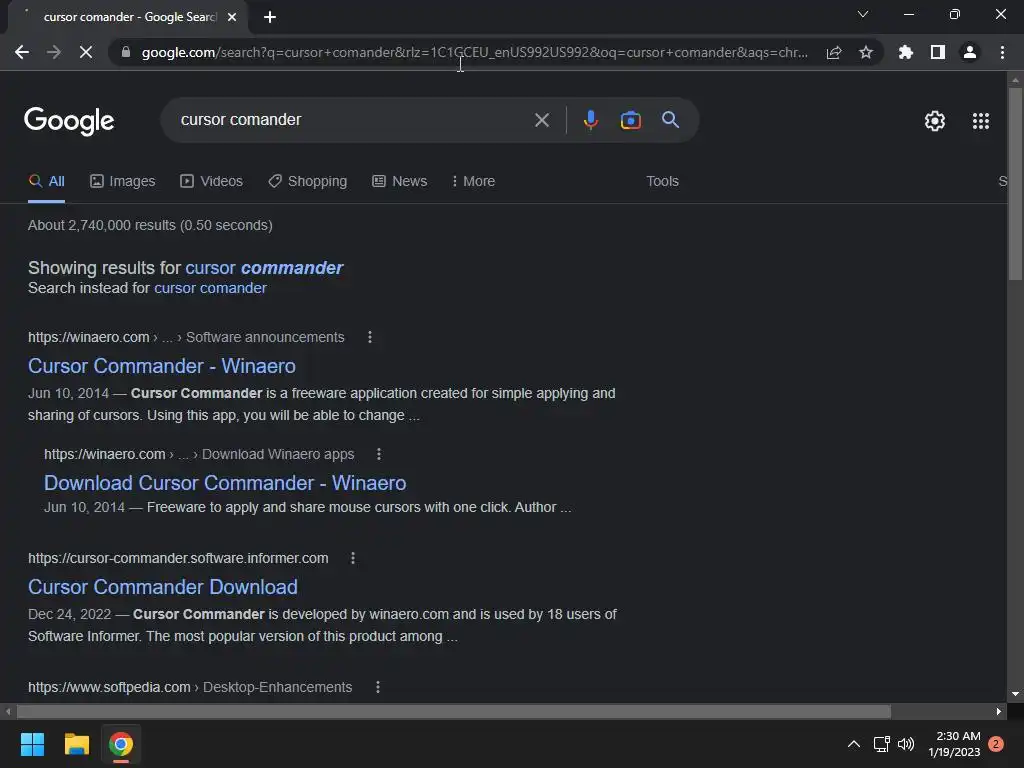Viewport: 1024px width, 768px height.
Task: Click the forward navigation arrow
Action: (x=54, y=52)
